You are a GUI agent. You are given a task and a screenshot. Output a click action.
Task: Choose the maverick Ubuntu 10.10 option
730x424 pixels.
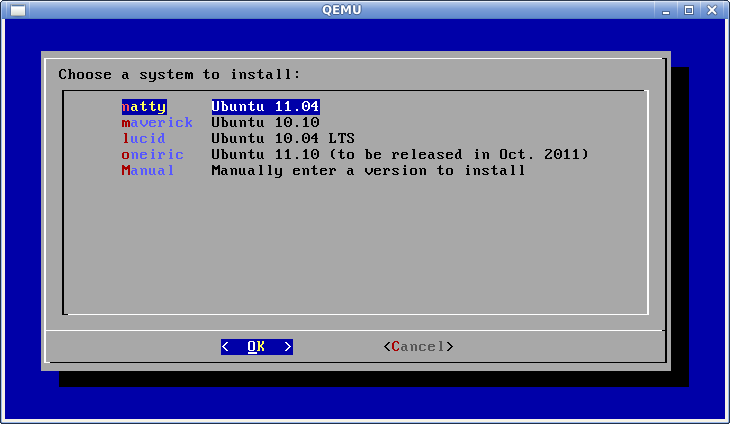click(x=221, y=122)
